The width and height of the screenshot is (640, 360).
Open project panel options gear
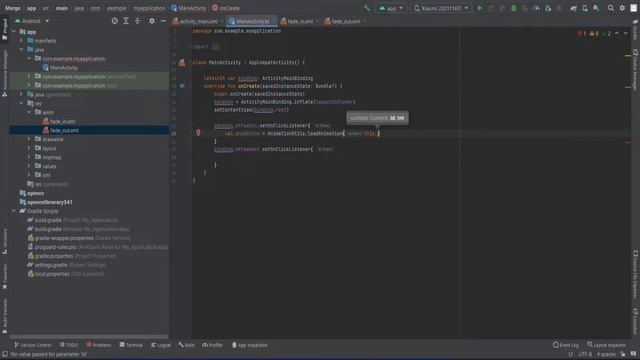click(x=152, y=21)
